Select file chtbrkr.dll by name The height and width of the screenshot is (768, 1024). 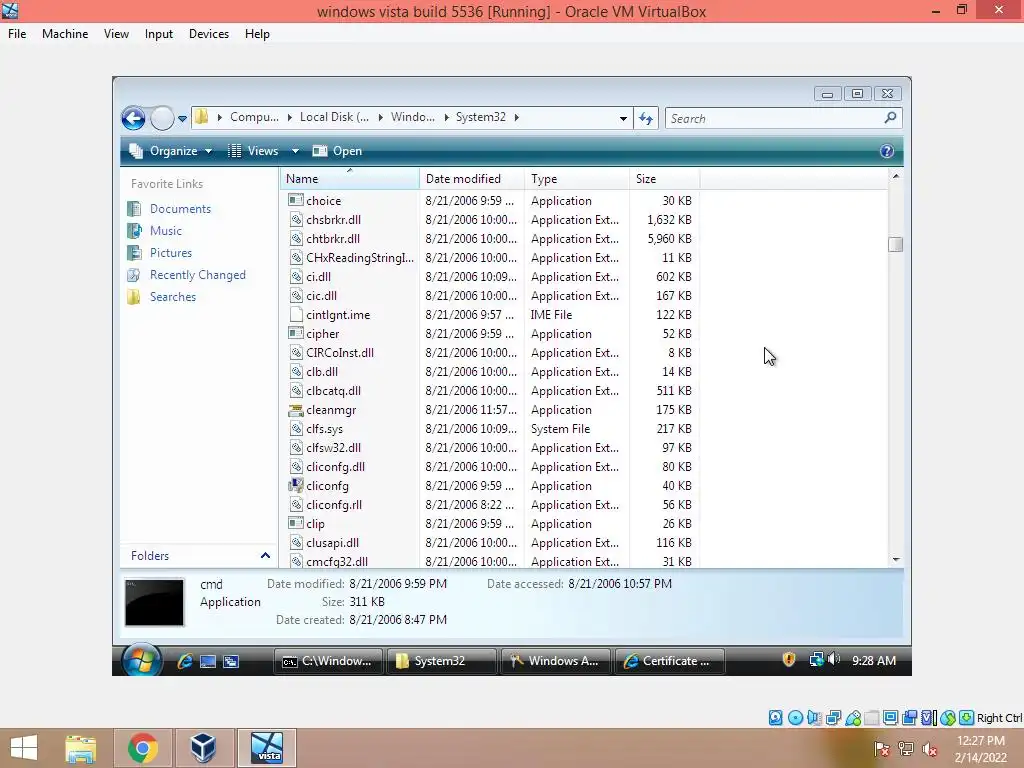coord(333,238)
